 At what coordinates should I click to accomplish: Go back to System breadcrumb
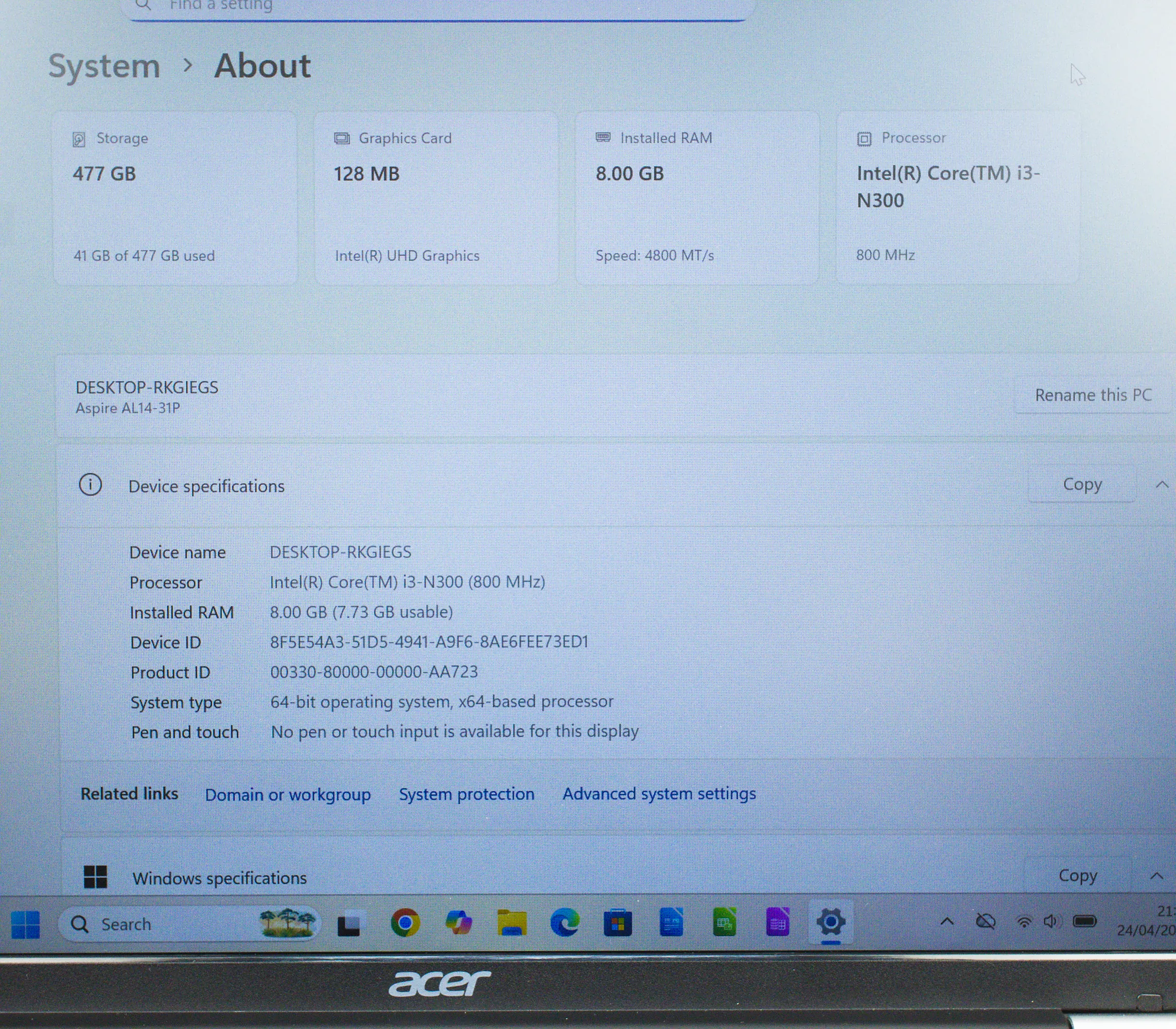[104, 66]
